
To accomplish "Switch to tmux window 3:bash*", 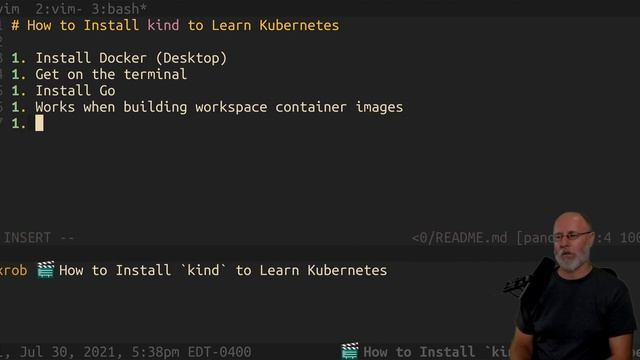I will 119,8.
